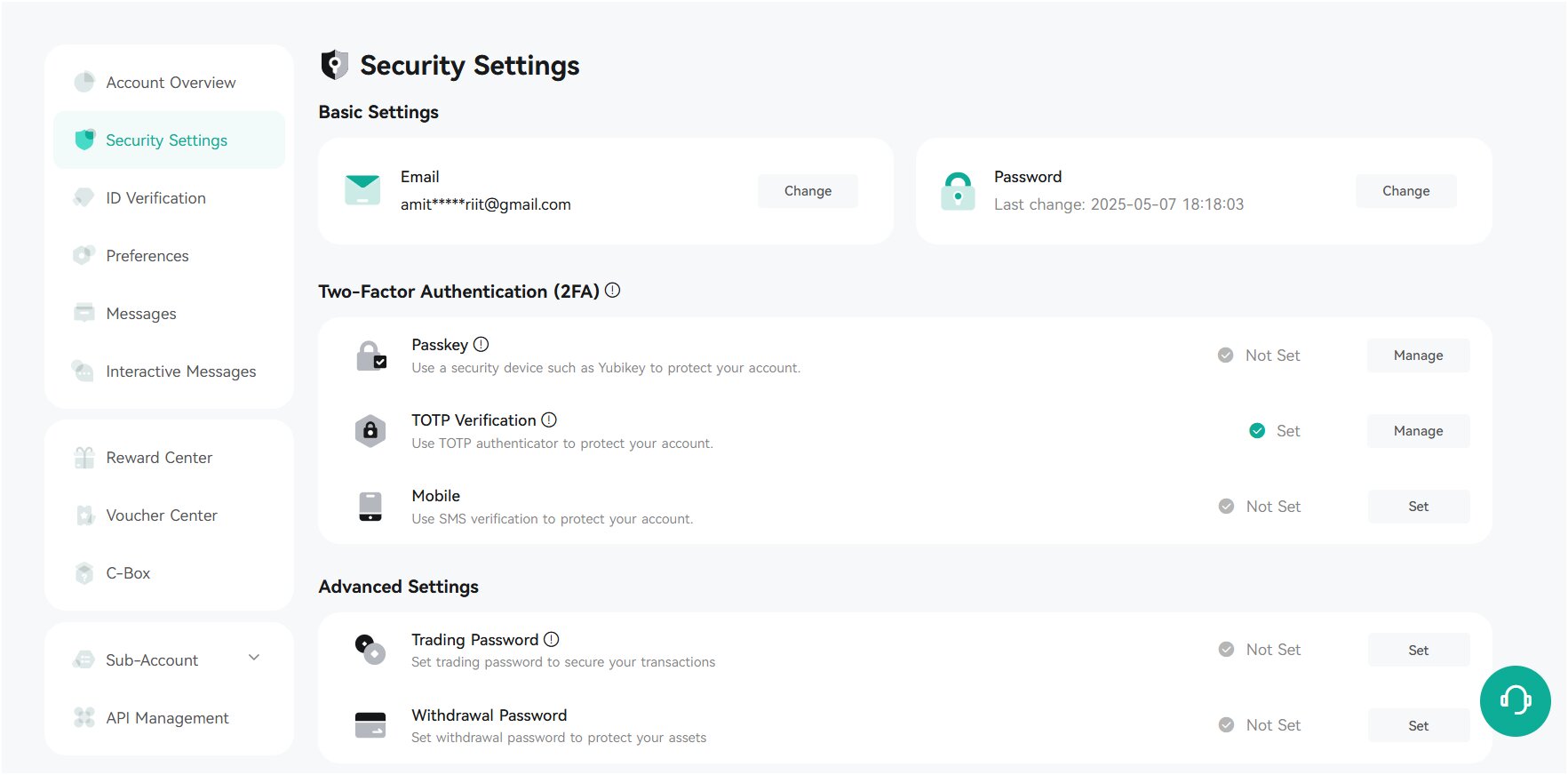Click "Set trading password to secure your transactions"

[563, 662]
